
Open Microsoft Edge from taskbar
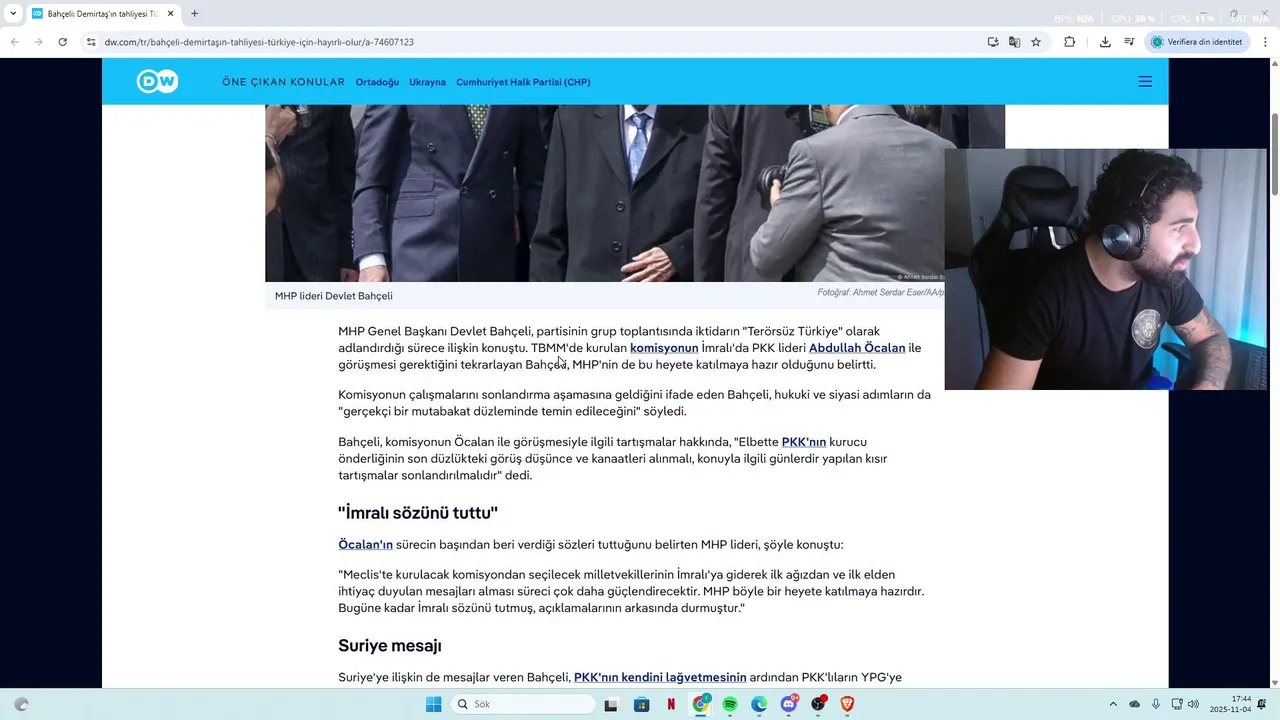tap(759, 704)
